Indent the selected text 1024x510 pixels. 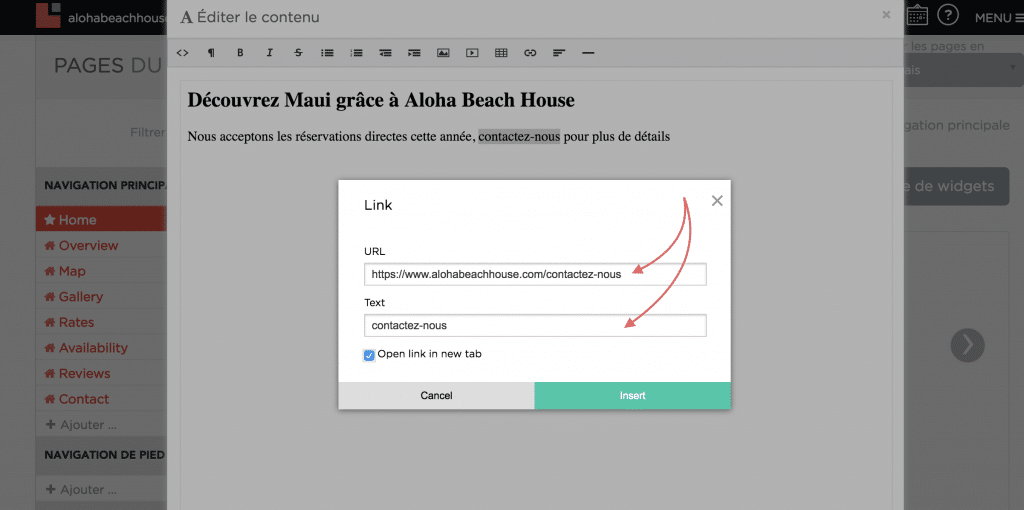(414, 53)
